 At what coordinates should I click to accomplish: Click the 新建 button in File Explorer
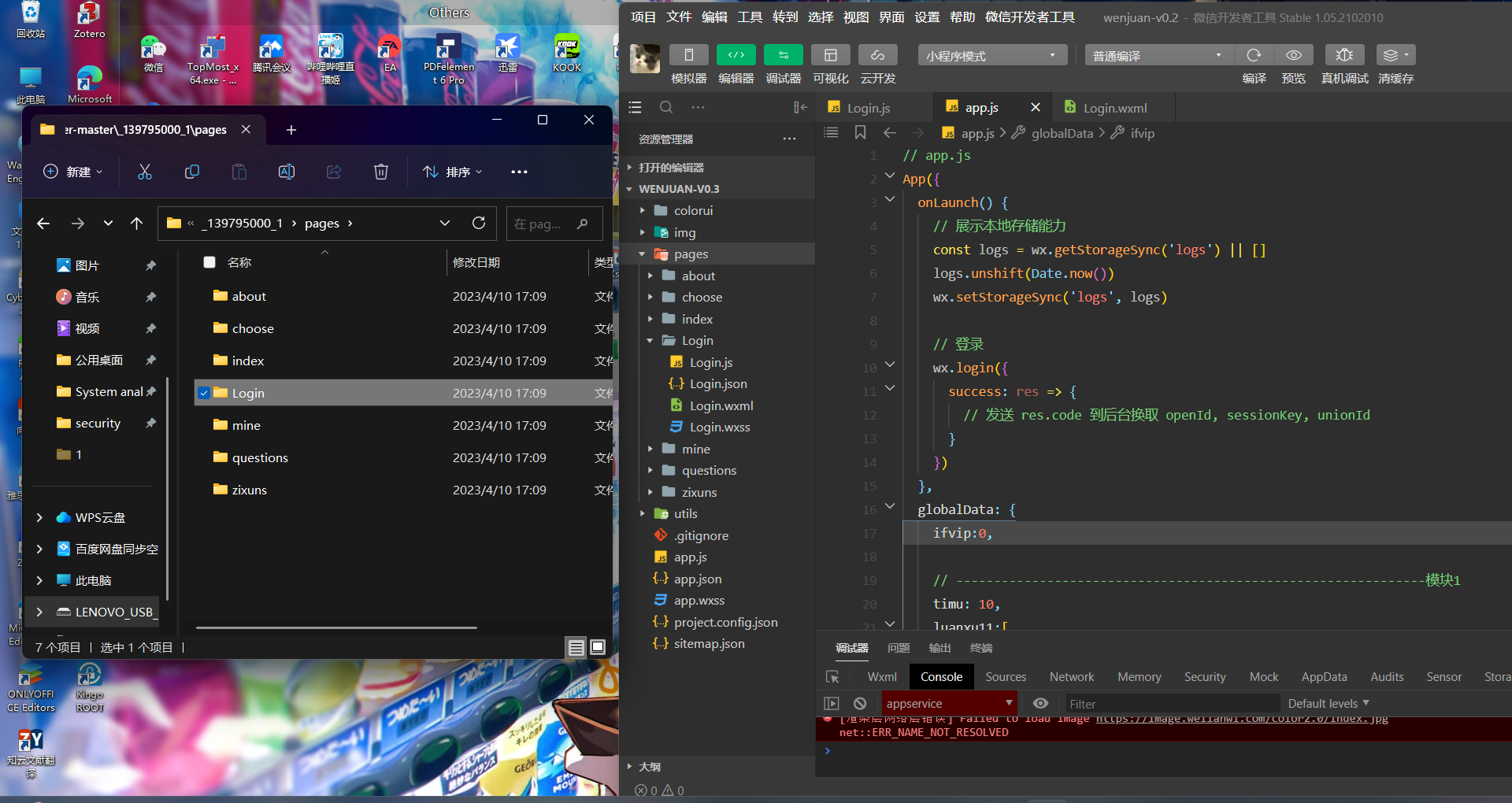click(x=72, y=172)
